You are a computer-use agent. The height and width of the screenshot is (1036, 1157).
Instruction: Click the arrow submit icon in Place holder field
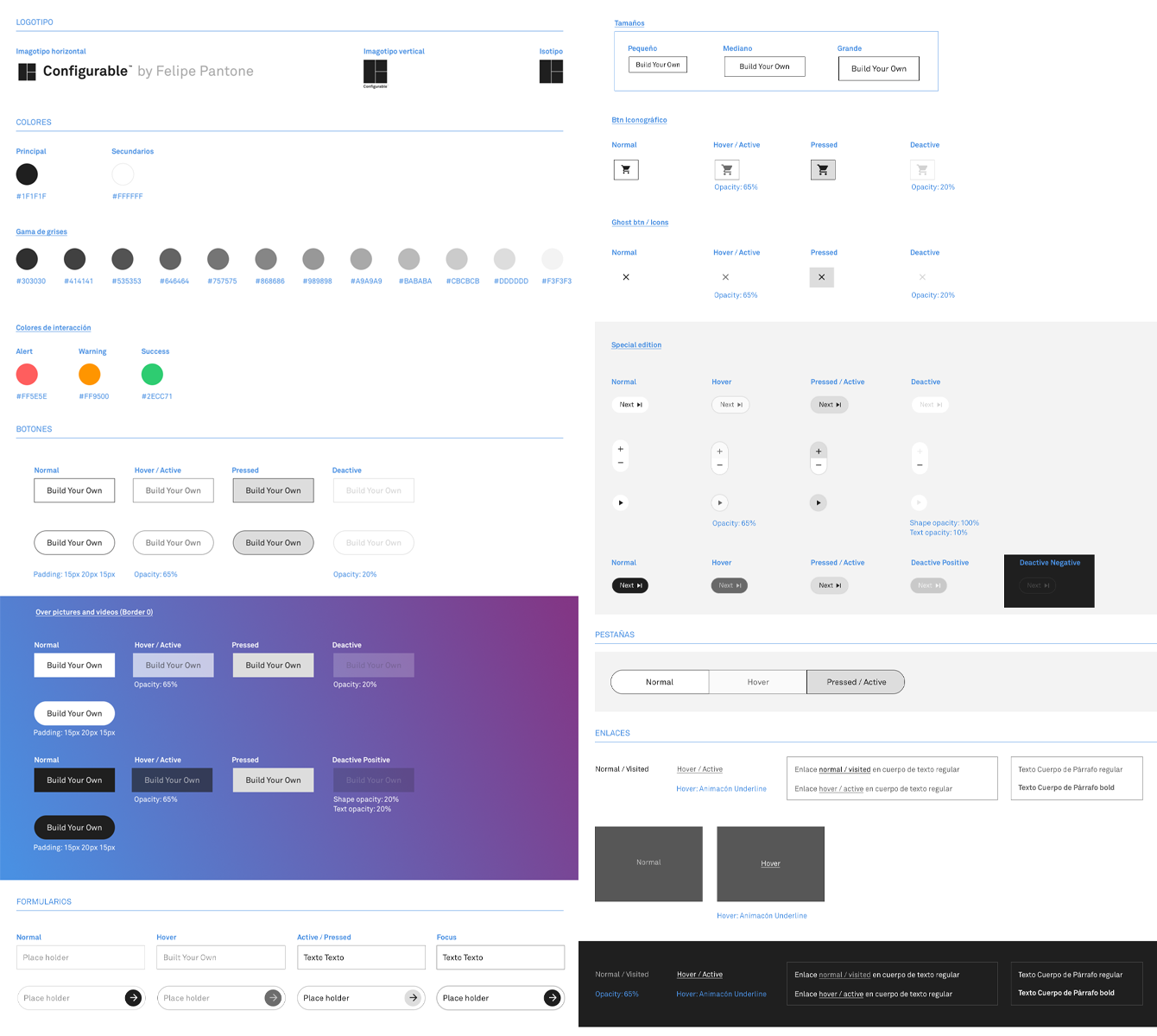[133, 998]
